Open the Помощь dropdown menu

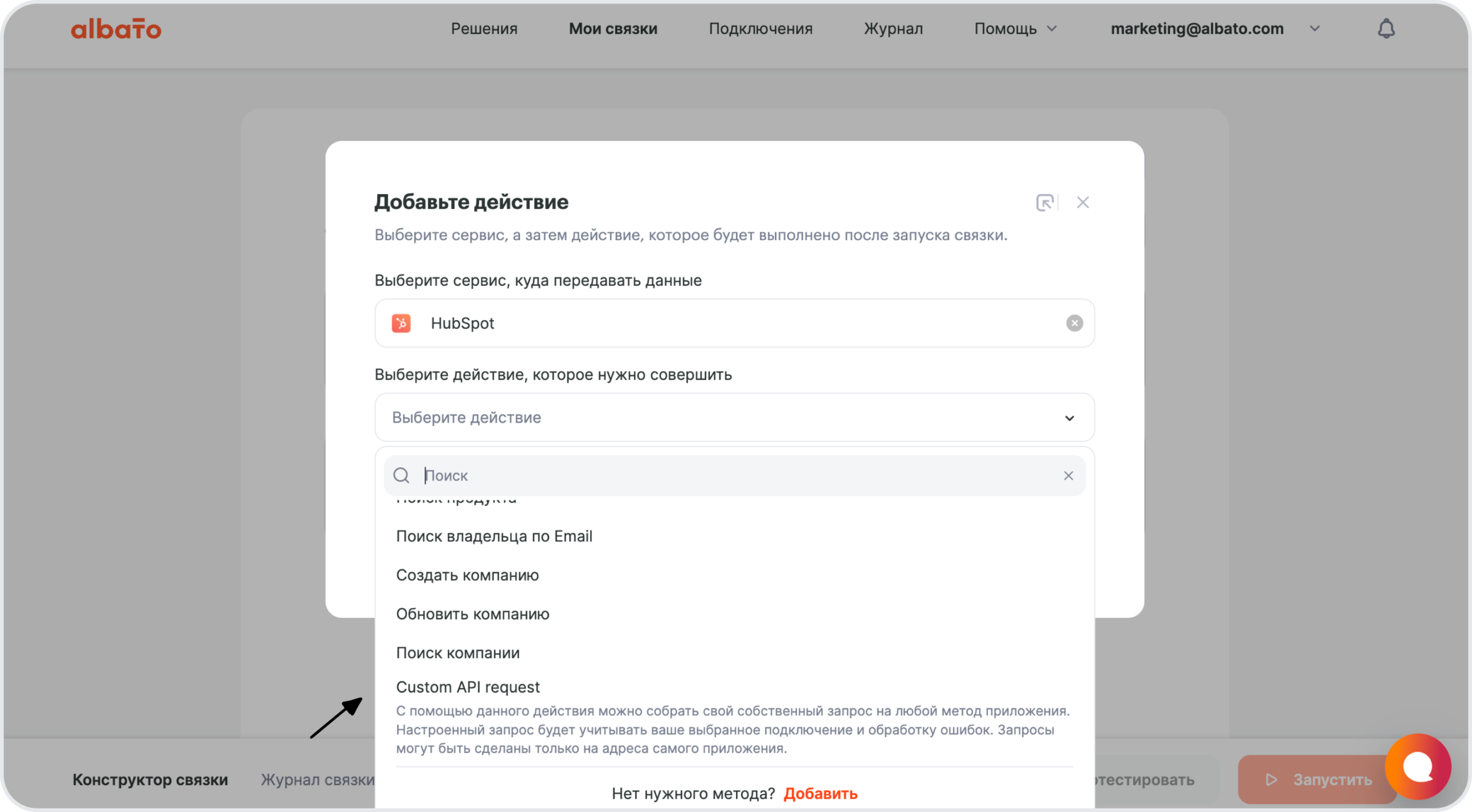1015,29
